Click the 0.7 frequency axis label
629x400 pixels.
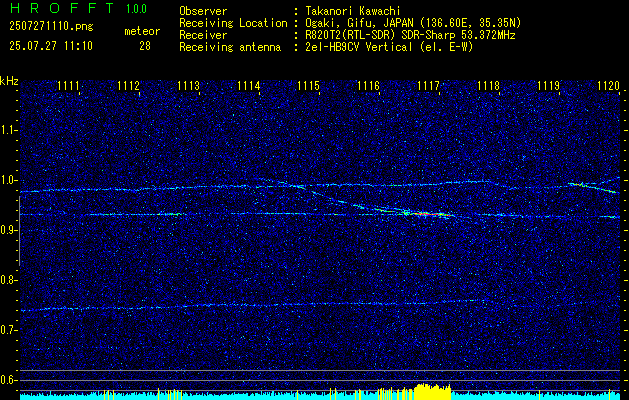click(x=8, y=330)
